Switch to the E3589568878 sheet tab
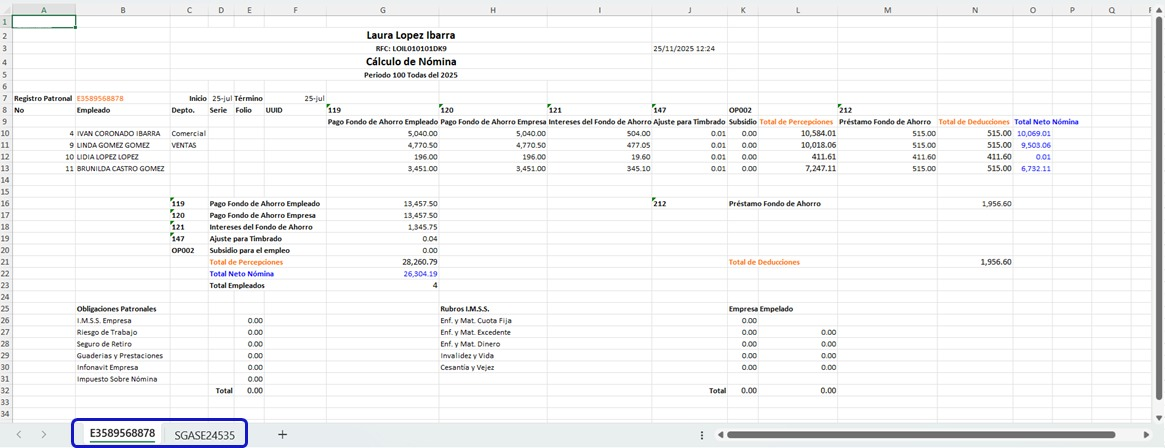 [122, 434]
